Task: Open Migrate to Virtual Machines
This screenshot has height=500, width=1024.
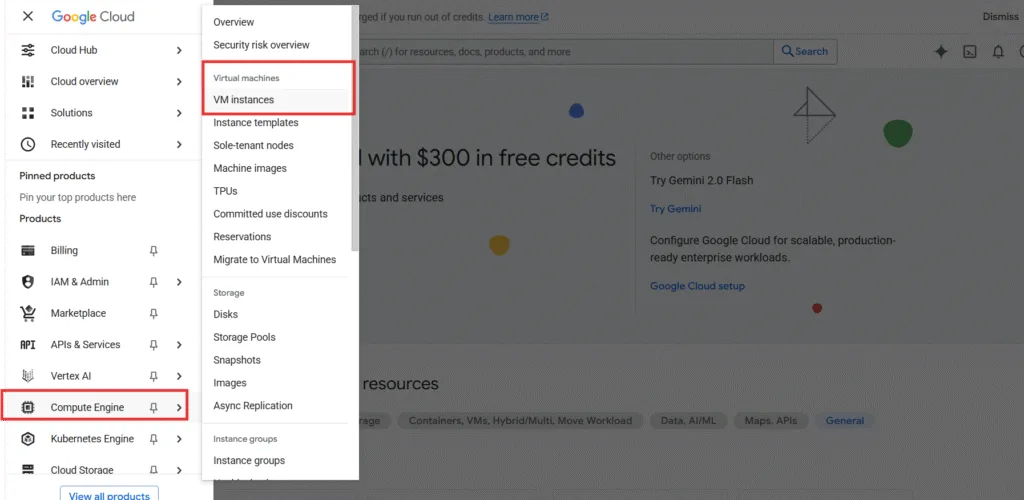Action: [x=275, y=260]
